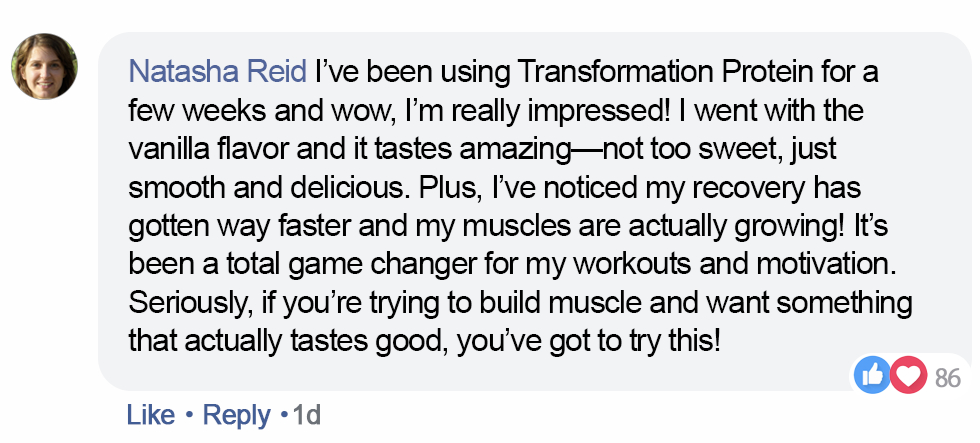This screenshot has width=980, height=443.
Task: Open Natasha Reid's profile picture
Action: [44, 67]
